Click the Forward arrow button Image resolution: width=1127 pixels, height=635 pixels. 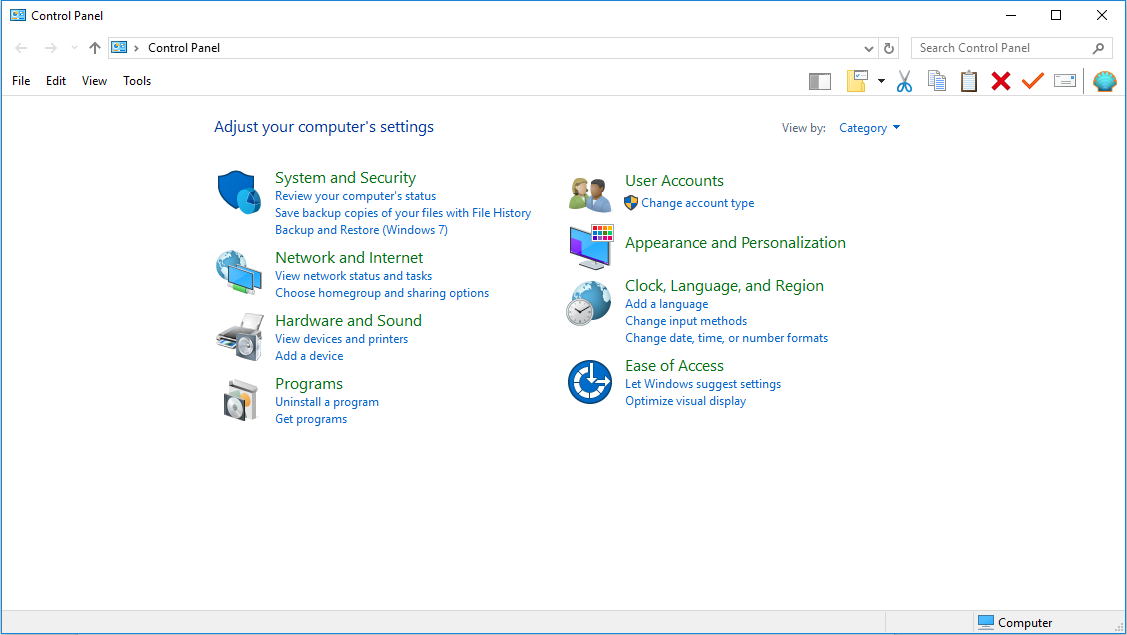click(x=50, y=48)
